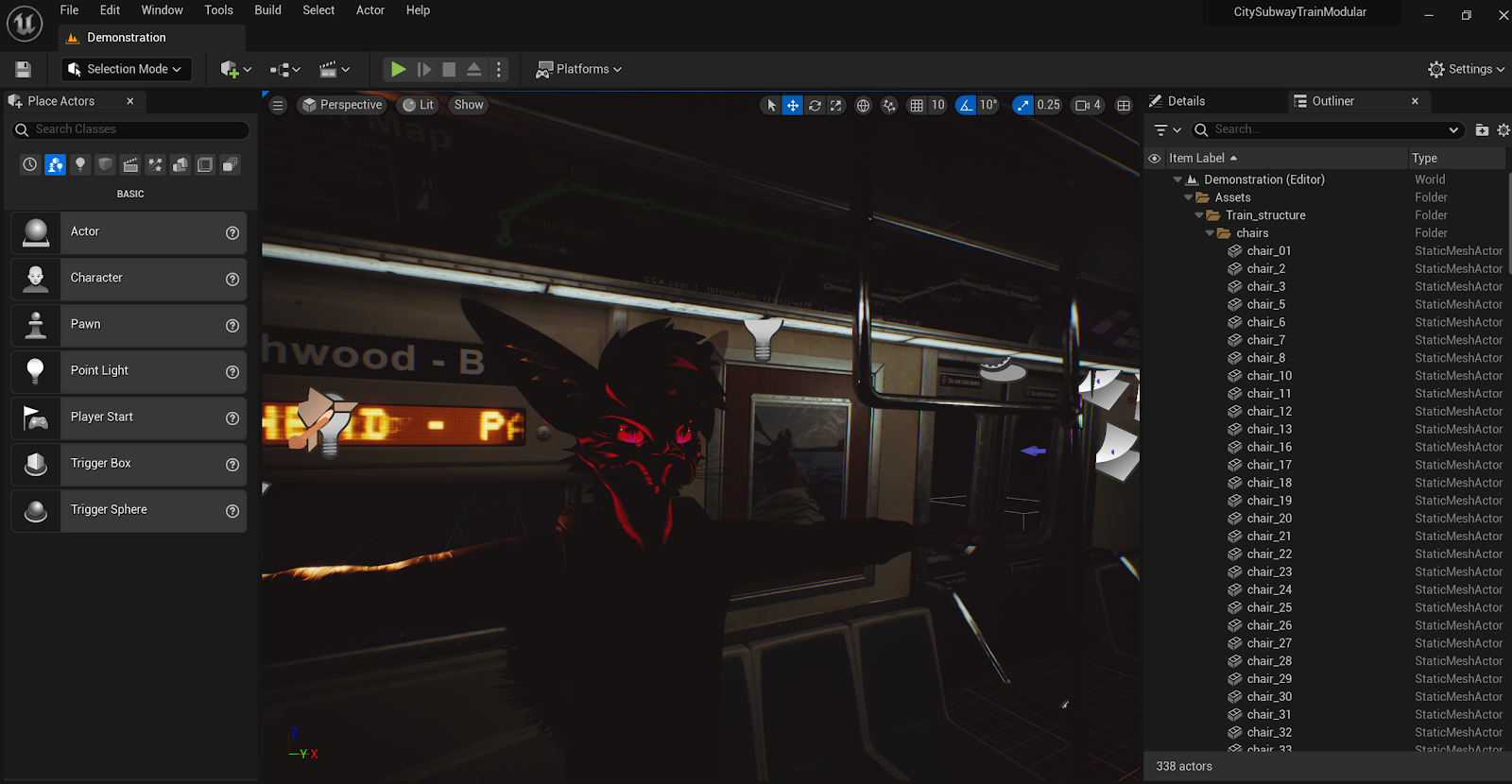Select Character in Place Actors

129,279
